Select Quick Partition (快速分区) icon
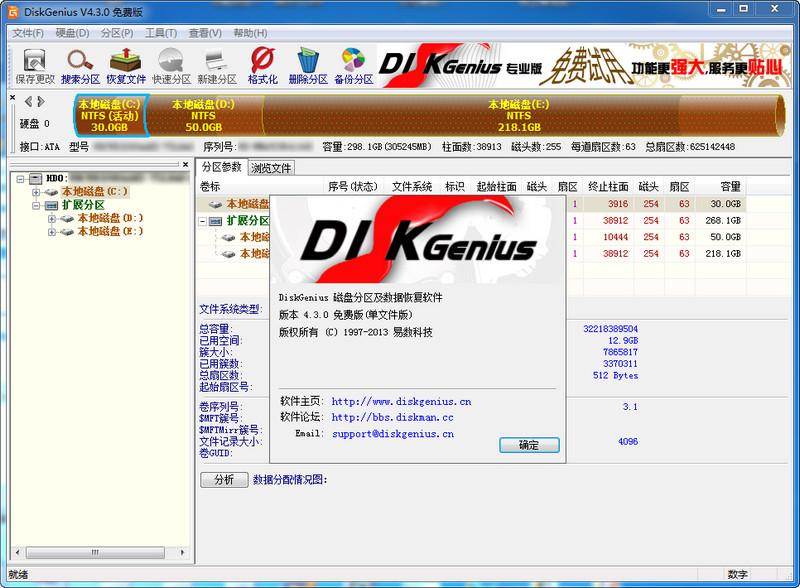 [171, 66]
